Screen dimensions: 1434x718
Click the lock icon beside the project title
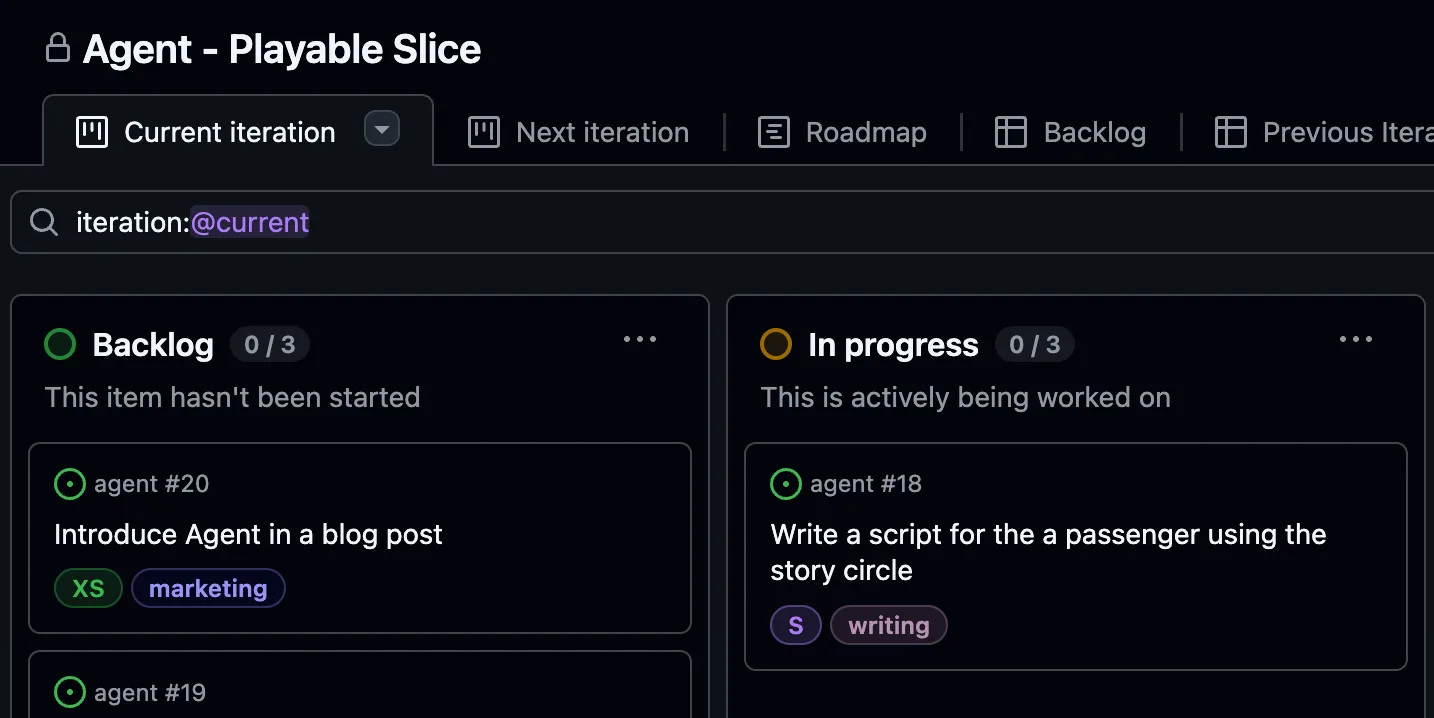pyautogui.click(x=58, y=47)
